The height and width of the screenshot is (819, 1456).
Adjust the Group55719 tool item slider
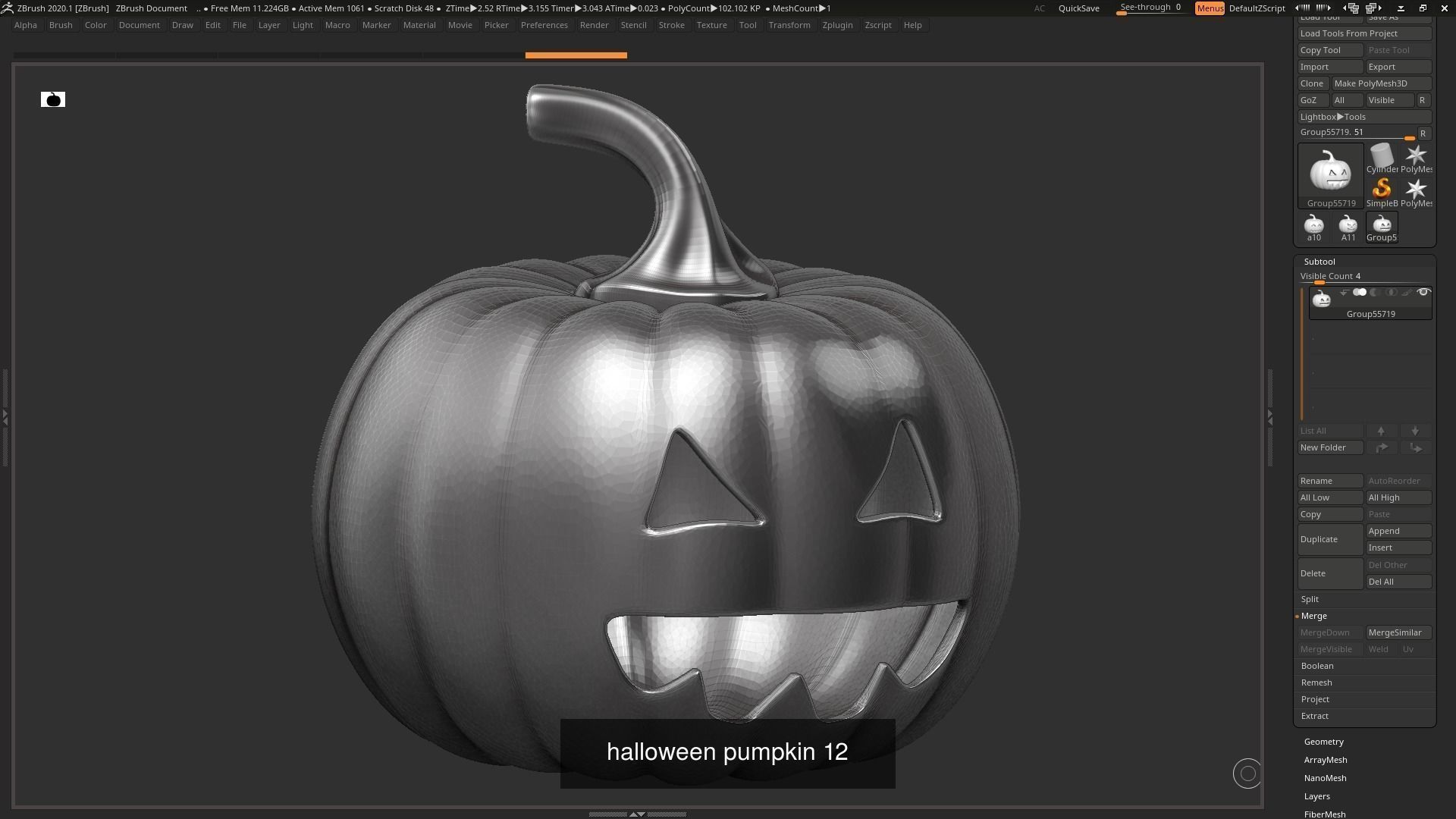(x=1357, y=133)
